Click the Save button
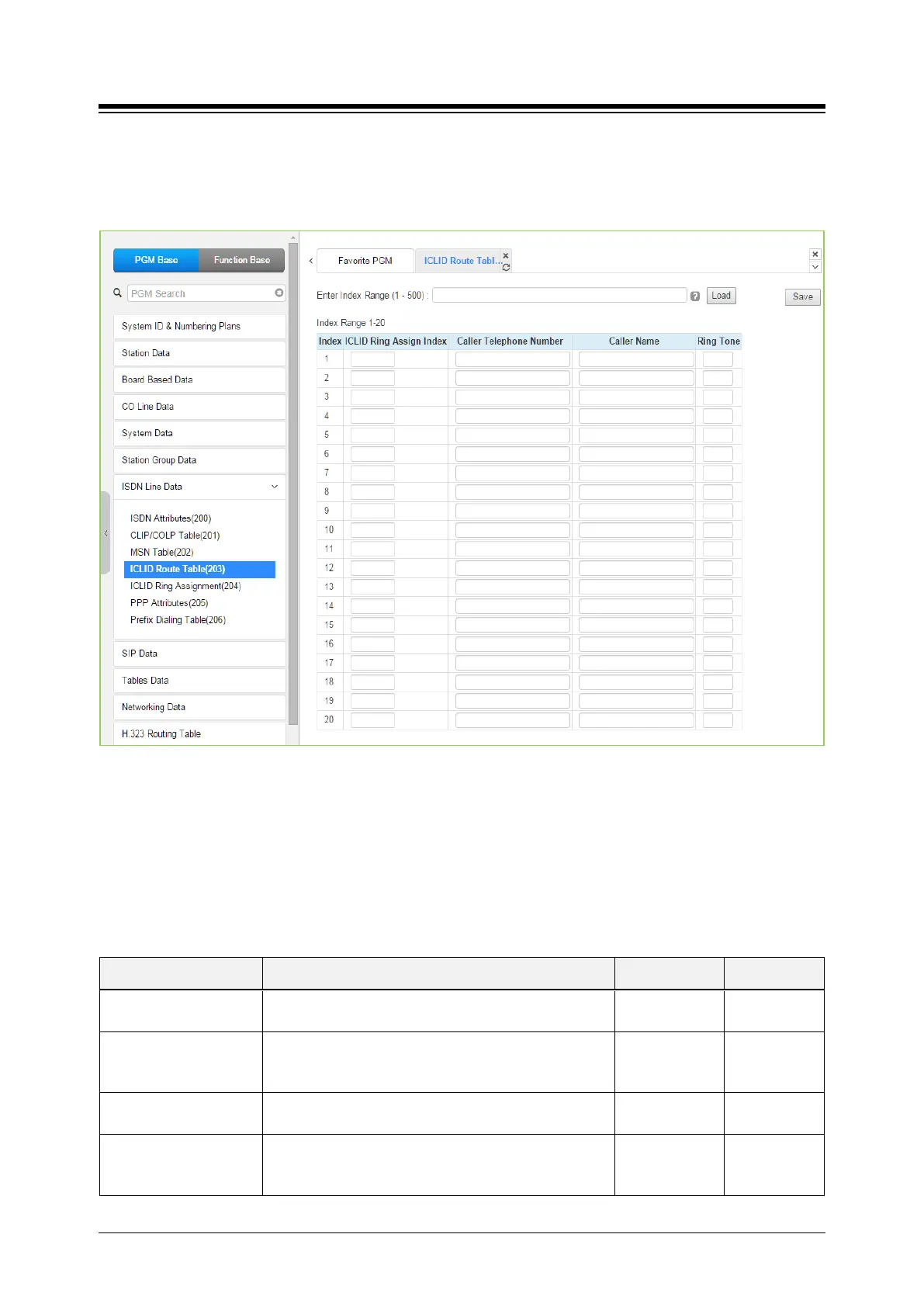Screen dimensions: 924x1307 pyautogui.click(x=803, y=296)
